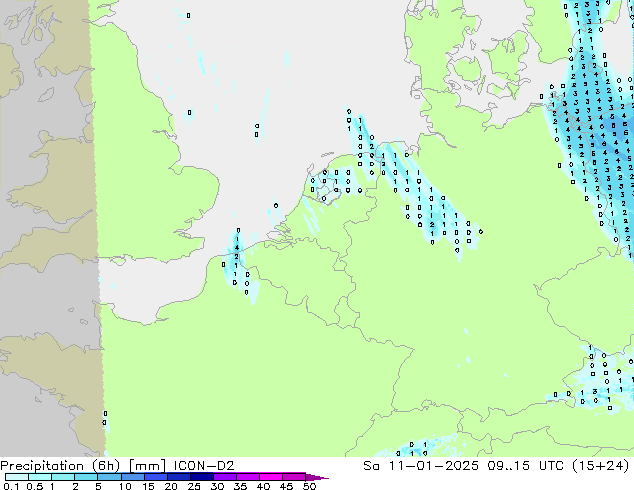
Task: Click the "0.1" legend scale label
Action: (11, 486)
